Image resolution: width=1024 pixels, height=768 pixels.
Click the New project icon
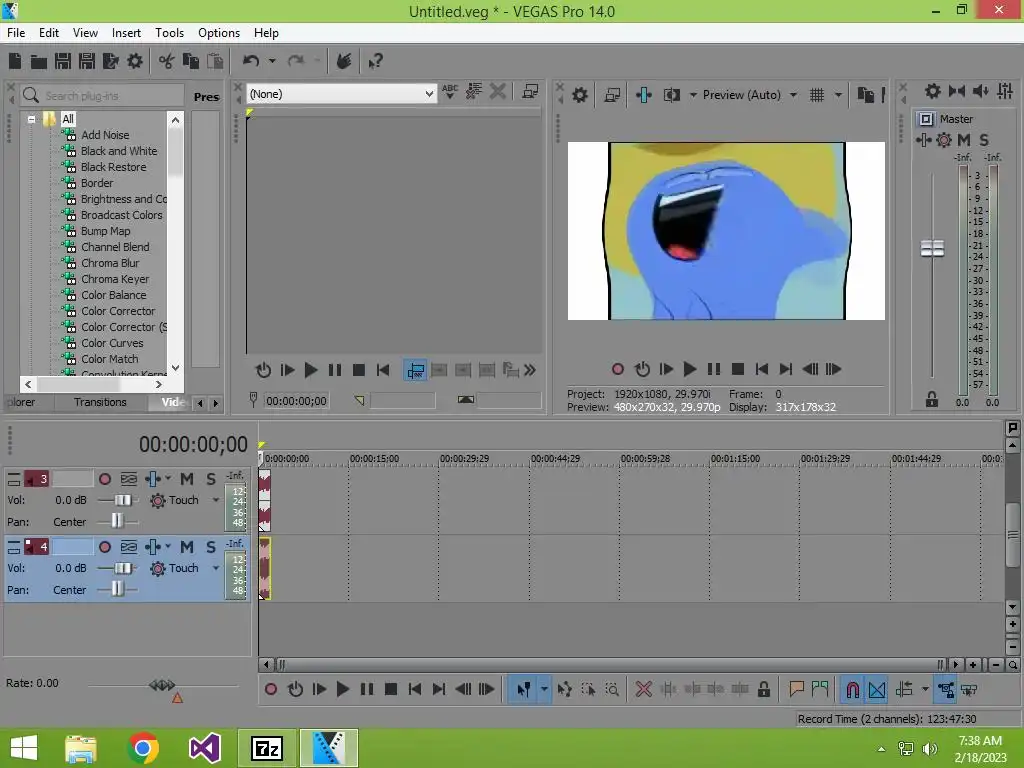(15, 61)
